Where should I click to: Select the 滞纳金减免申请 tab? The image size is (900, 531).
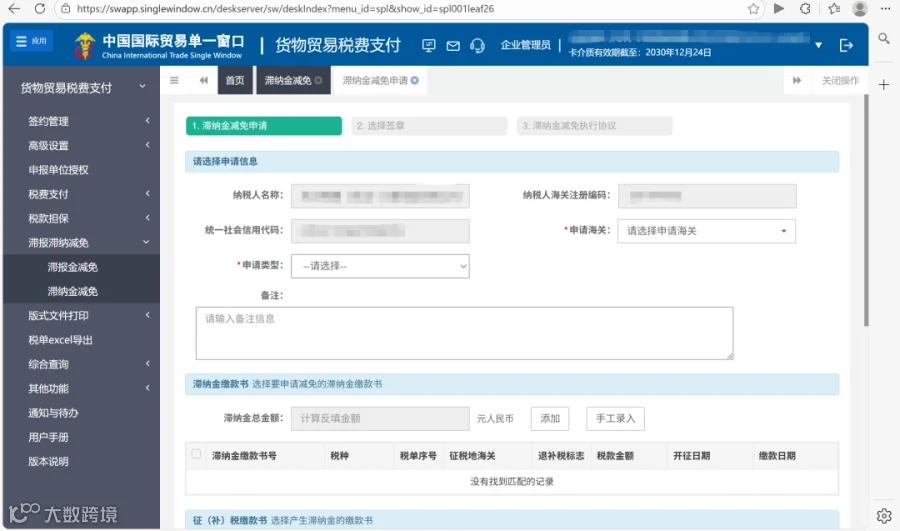[375, 80]
